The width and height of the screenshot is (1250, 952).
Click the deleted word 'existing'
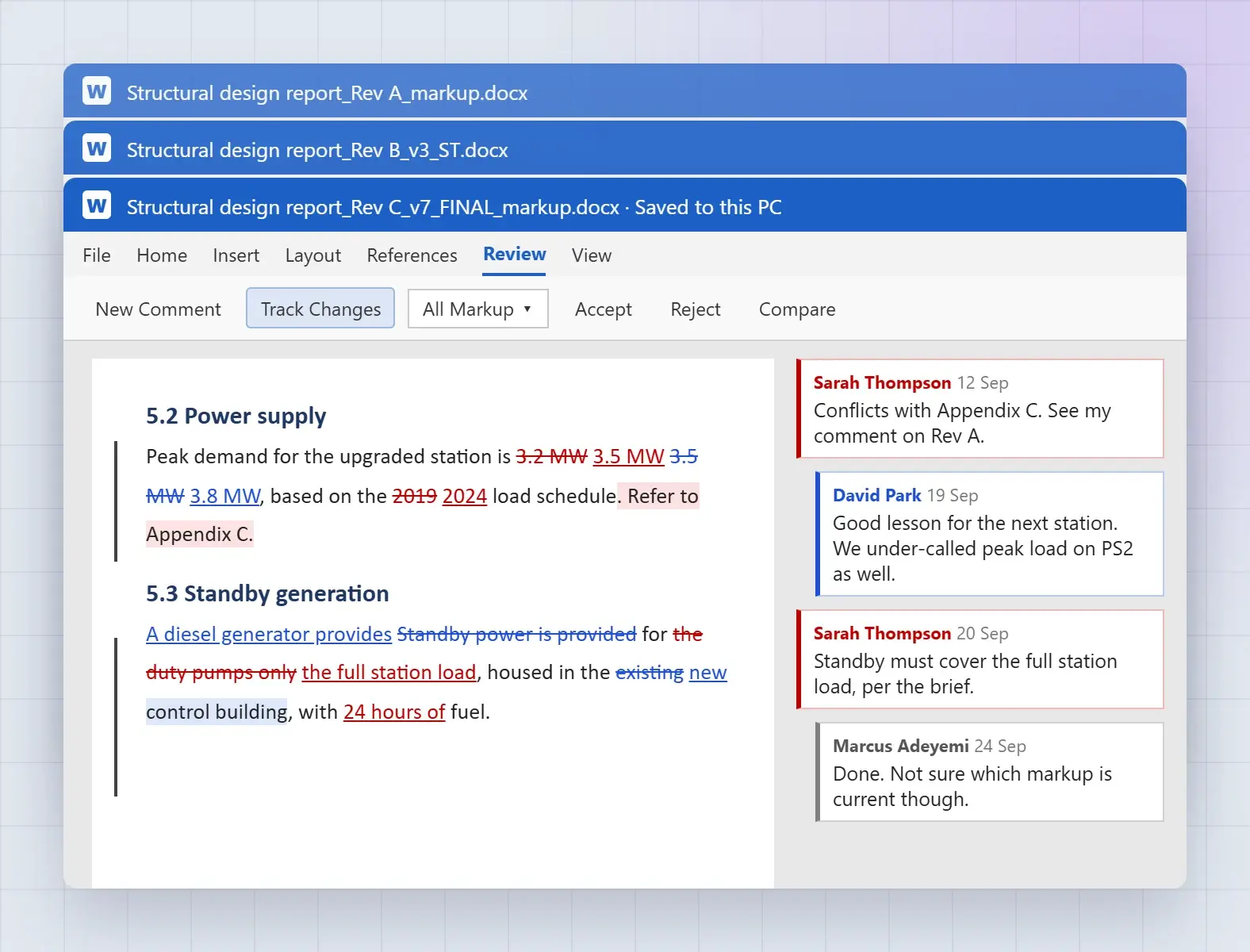coord(650,672)
